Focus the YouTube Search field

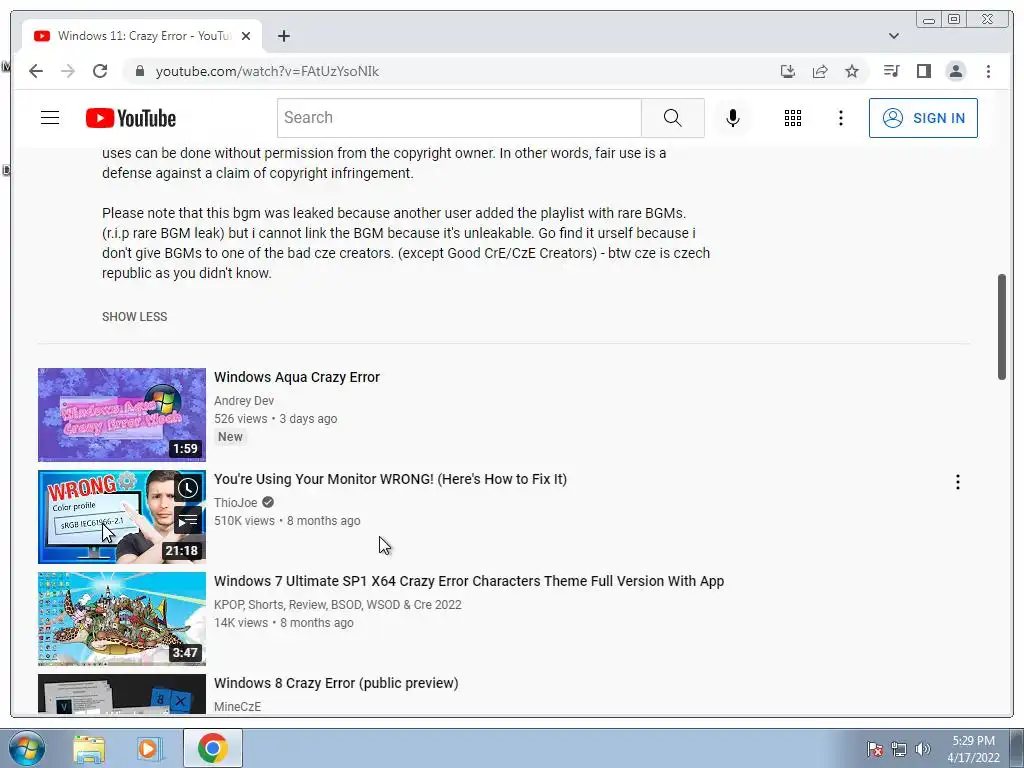click(459, 118)
